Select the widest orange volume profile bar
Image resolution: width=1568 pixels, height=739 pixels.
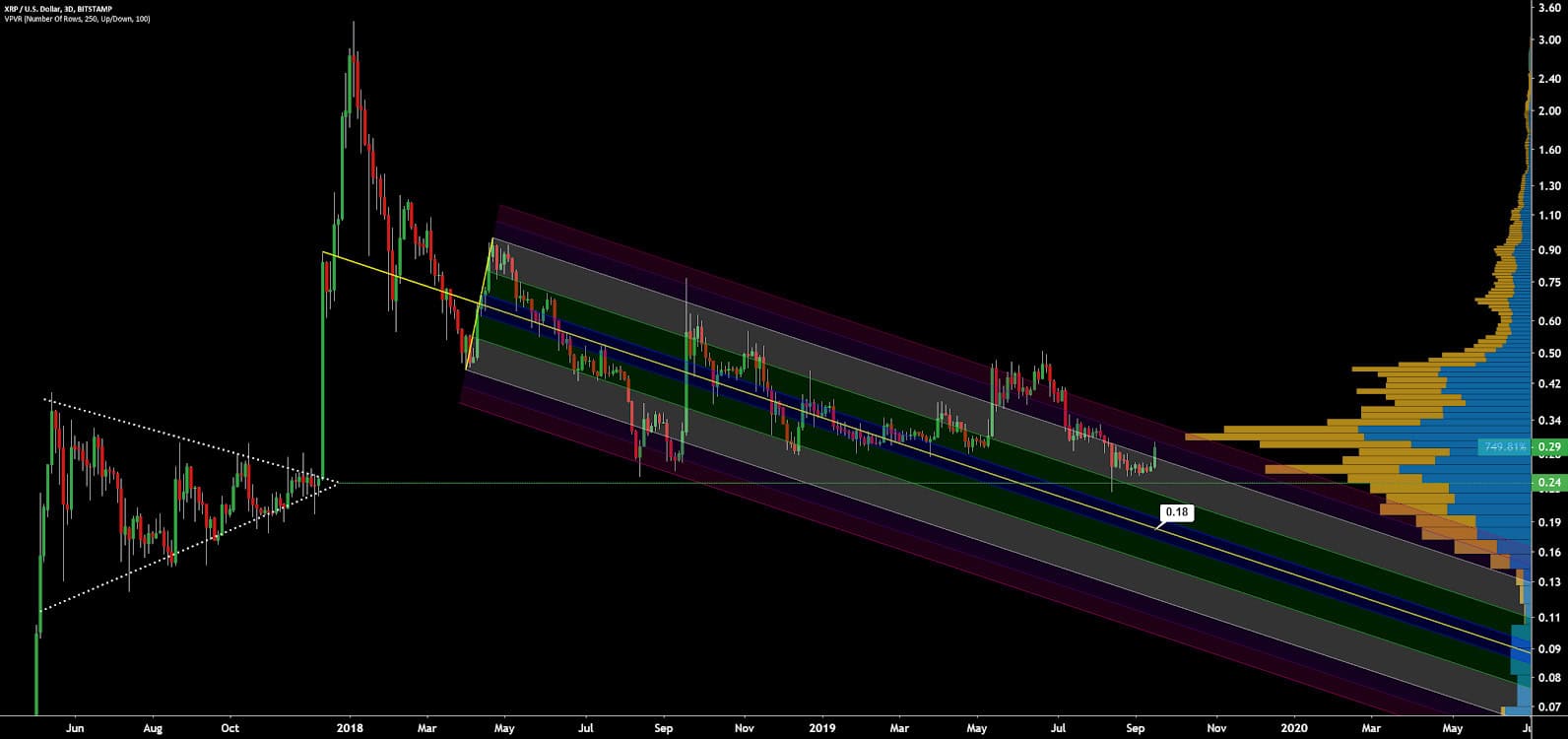1271,435
